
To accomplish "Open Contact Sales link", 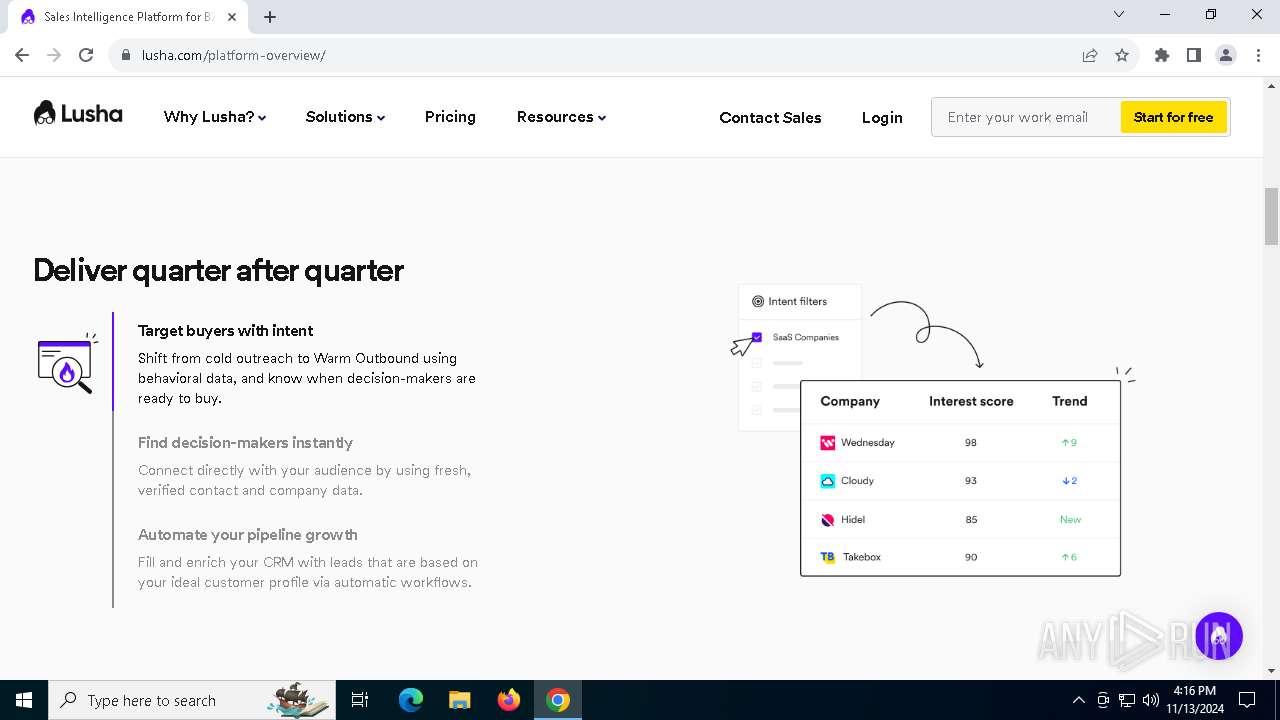I will [x=770, y=117].
